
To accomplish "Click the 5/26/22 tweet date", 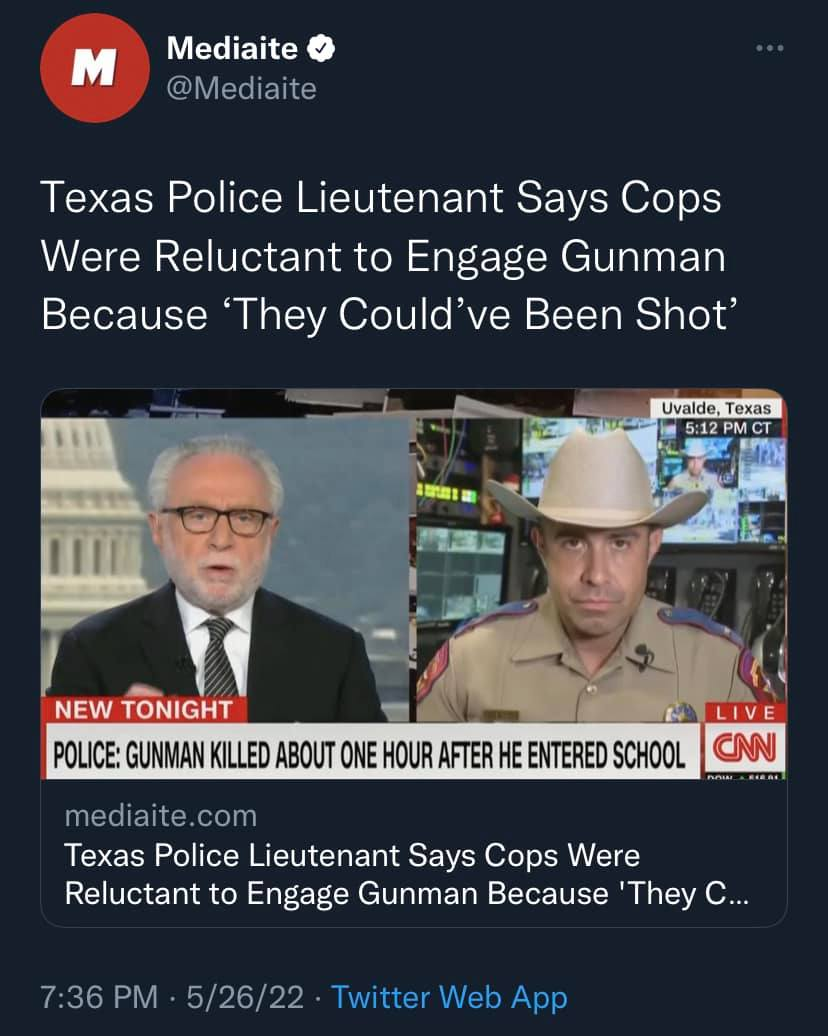I will point(245,996).
